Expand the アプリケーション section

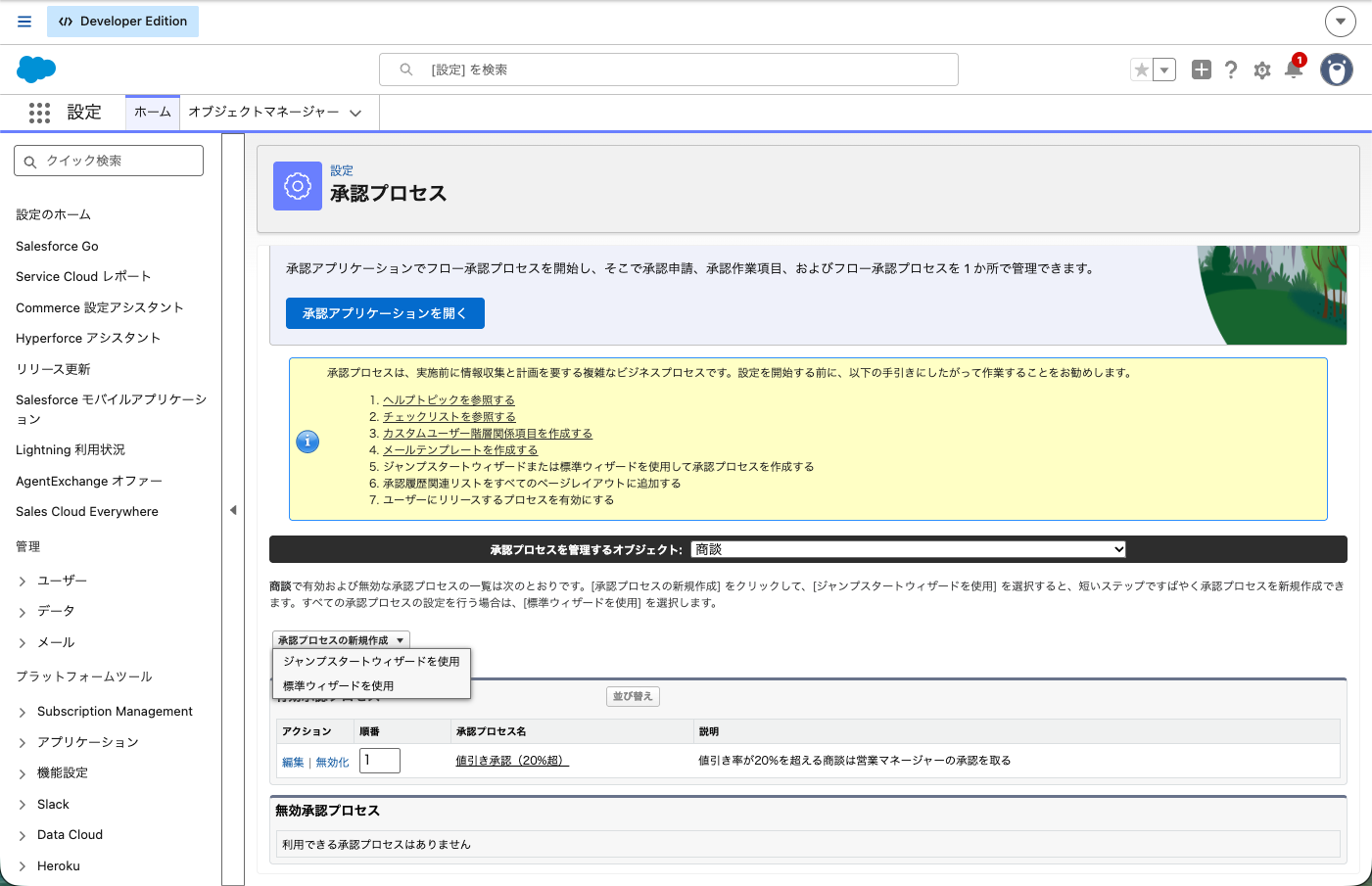click(23, 743)
